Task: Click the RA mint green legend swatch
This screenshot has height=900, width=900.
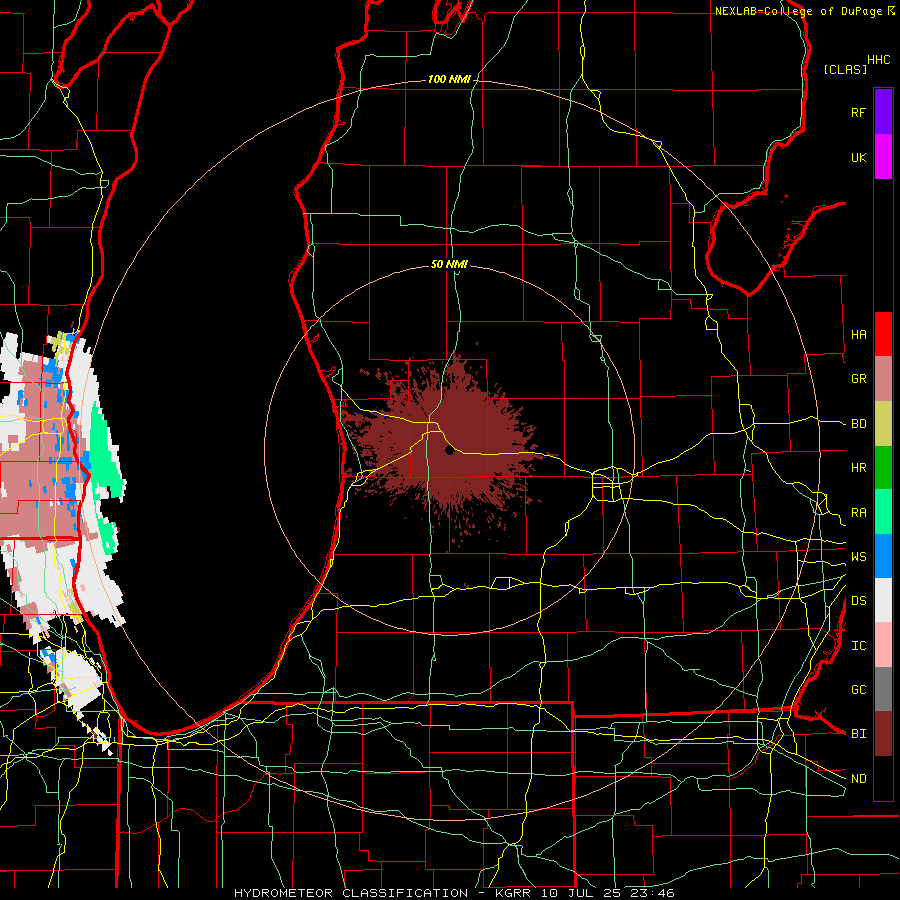Action: coord(883,512)
